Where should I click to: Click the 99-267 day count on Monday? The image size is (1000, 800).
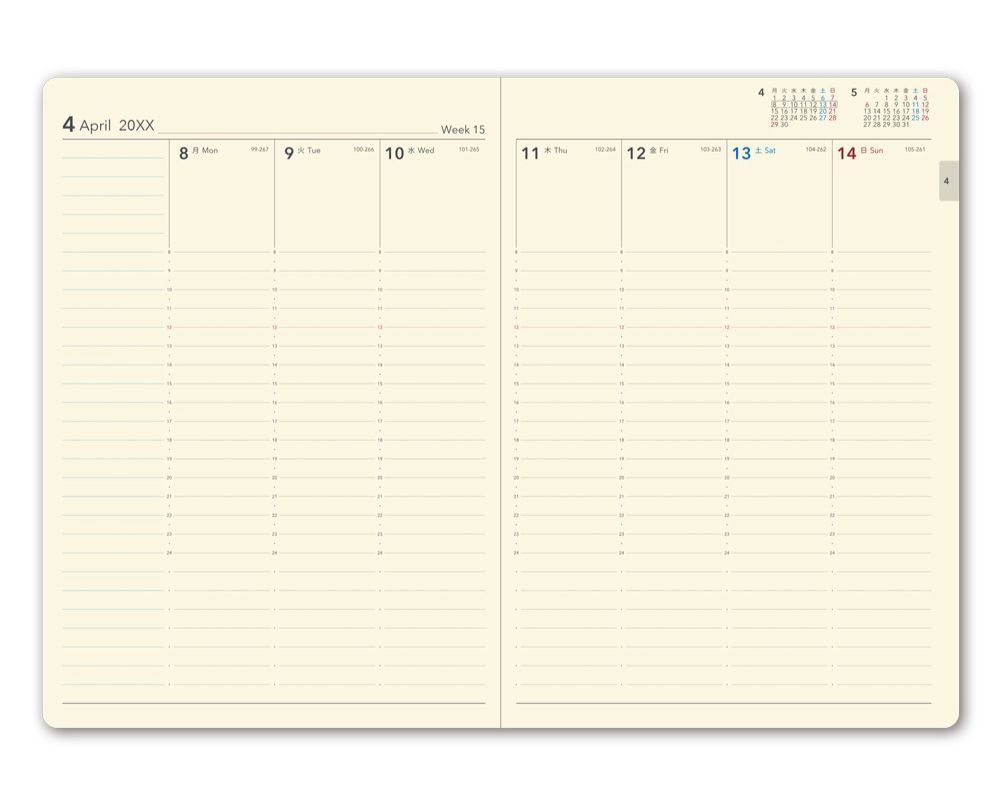click(259, 150)
